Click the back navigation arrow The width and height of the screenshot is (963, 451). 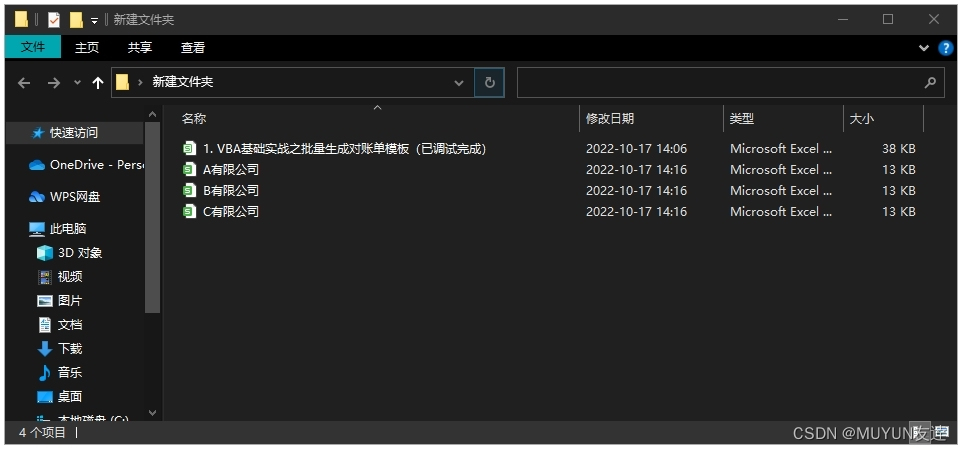coord(24,82)
